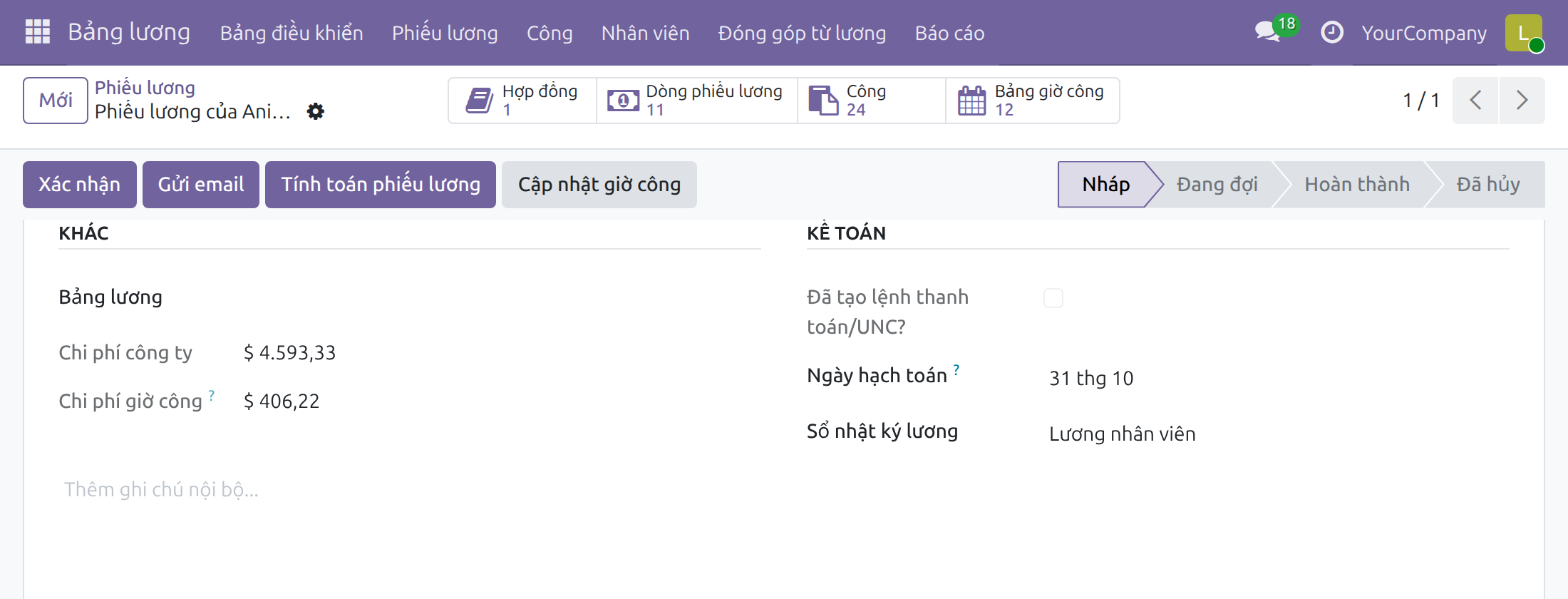Select the Đã hủy status stage
The width and height of the screenshot is (1568, 599).
point(1488,185)
